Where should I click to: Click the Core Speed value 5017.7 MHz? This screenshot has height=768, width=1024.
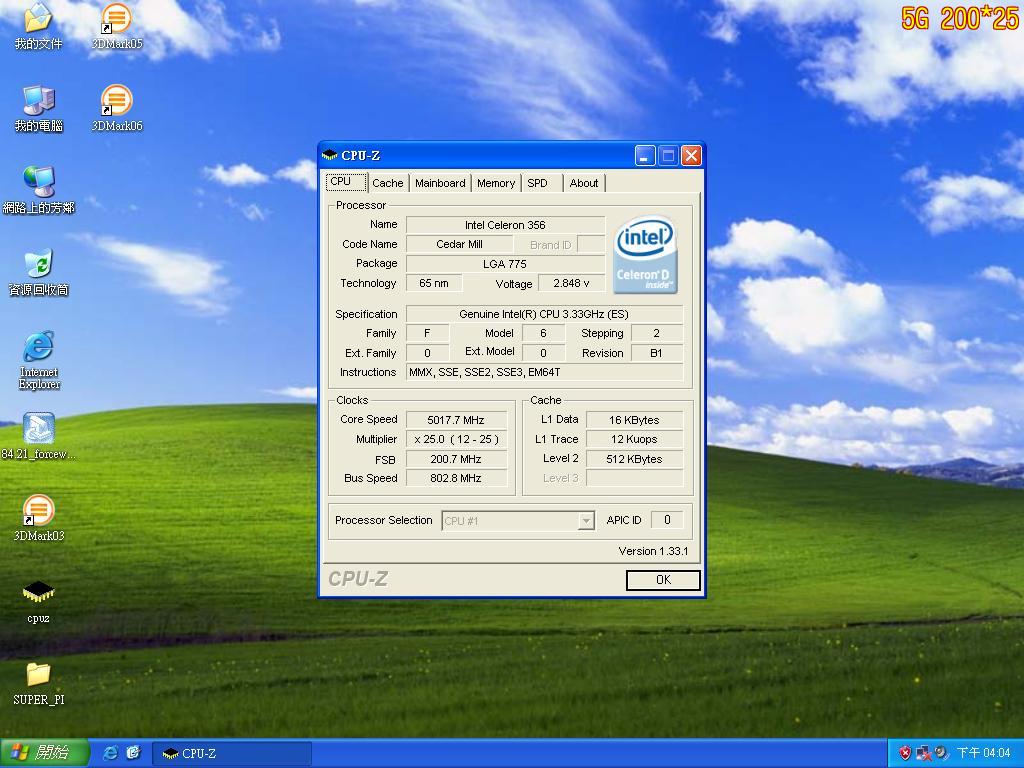pyautogui.click(x=456, y=420)
